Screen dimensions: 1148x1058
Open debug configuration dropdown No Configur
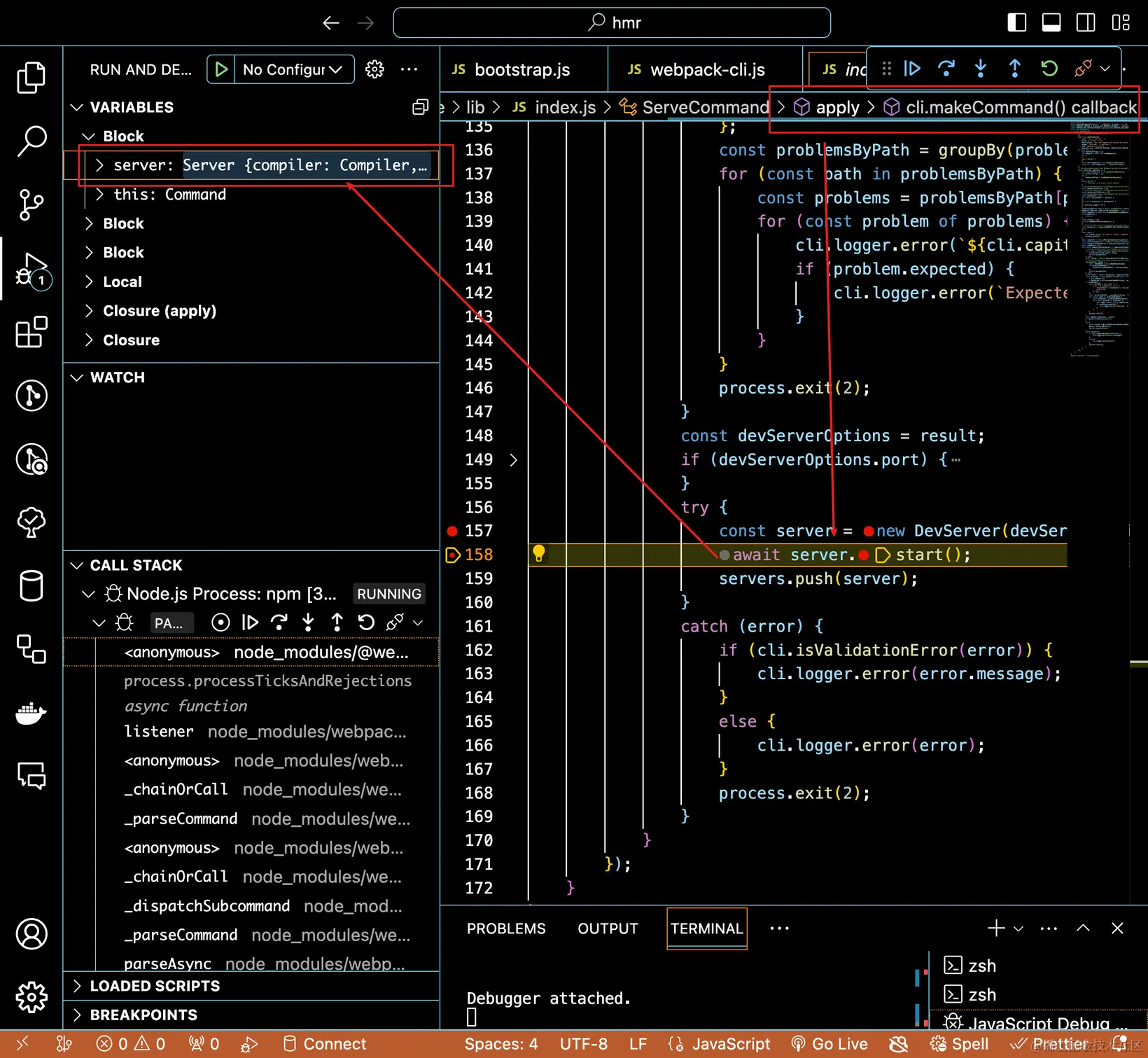click(x=293, y=69)
